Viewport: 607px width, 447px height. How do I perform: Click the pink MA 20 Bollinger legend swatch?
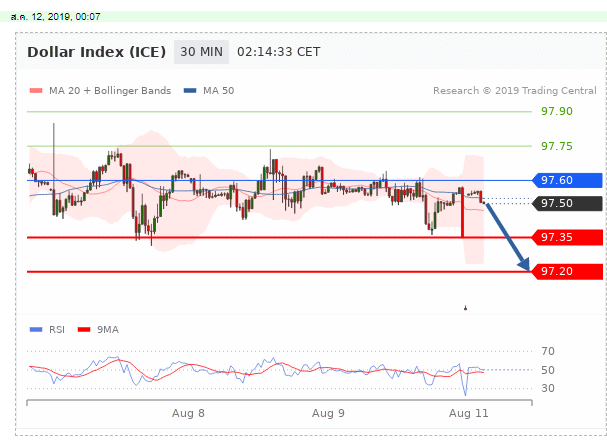pos(36,91)
